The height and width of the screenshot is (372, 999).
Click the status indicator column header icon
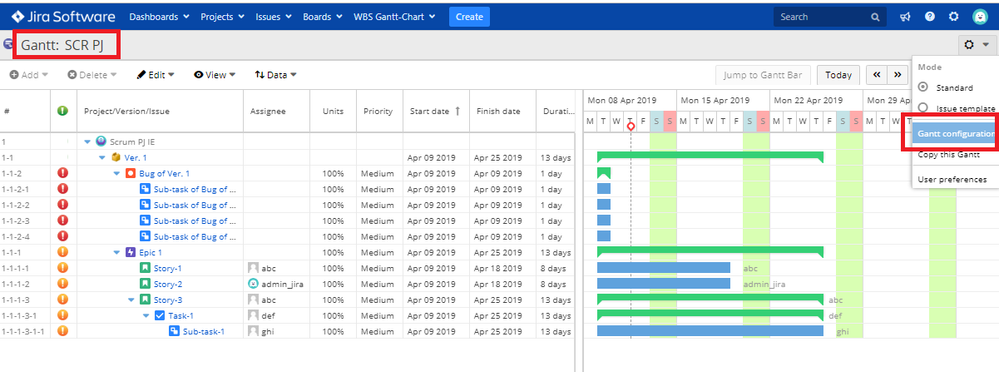[62, 111]
